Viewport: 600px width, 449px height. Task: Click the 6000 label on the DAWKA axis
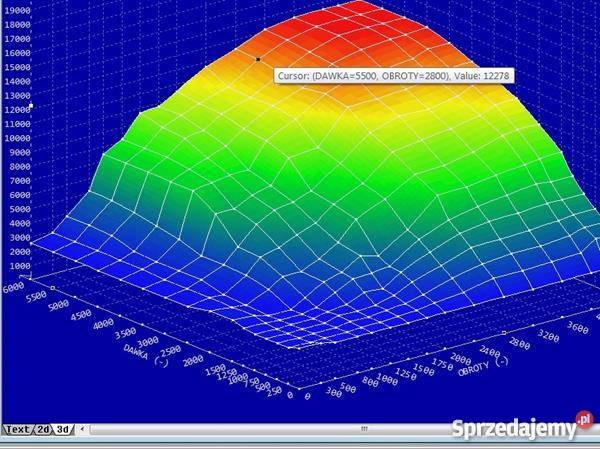(x=14, y=287)
